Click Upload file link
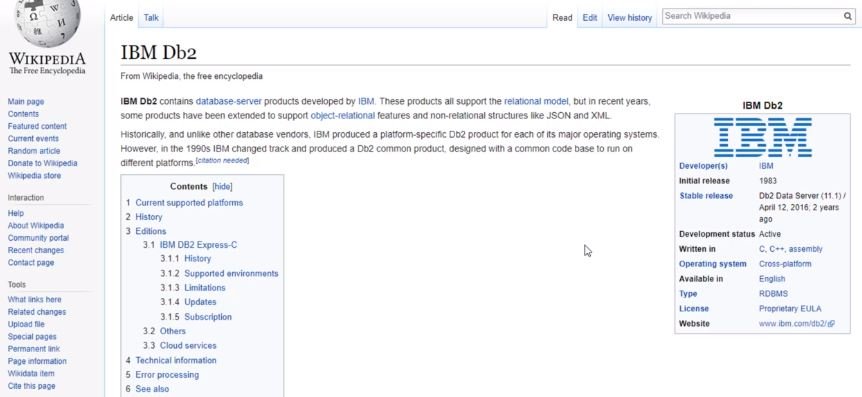This screenshot has width=862, height=397. [x=26, y=324]
